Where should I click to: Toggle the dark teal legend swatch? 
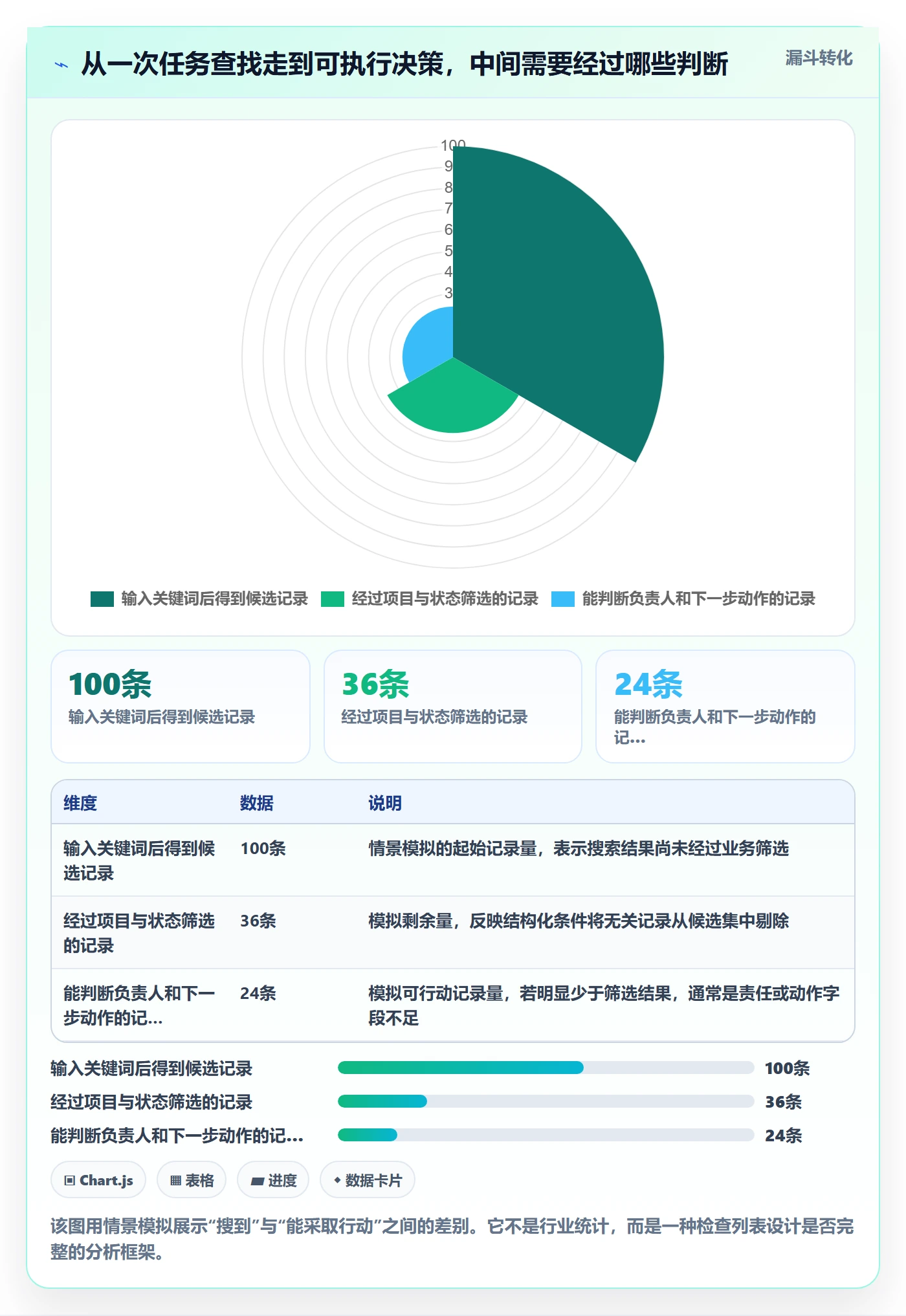pyautogui.click(x=102, y=599)
